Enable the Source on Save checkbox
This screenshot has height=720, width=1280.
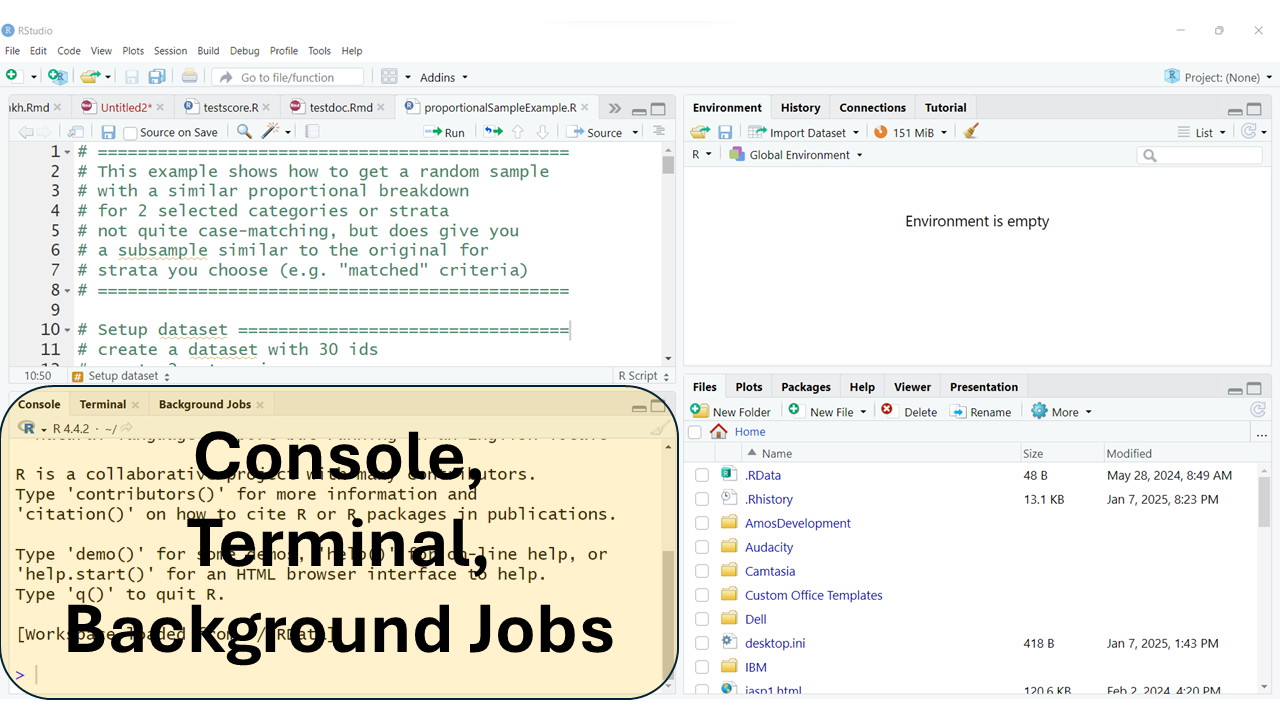click(130, 133)
